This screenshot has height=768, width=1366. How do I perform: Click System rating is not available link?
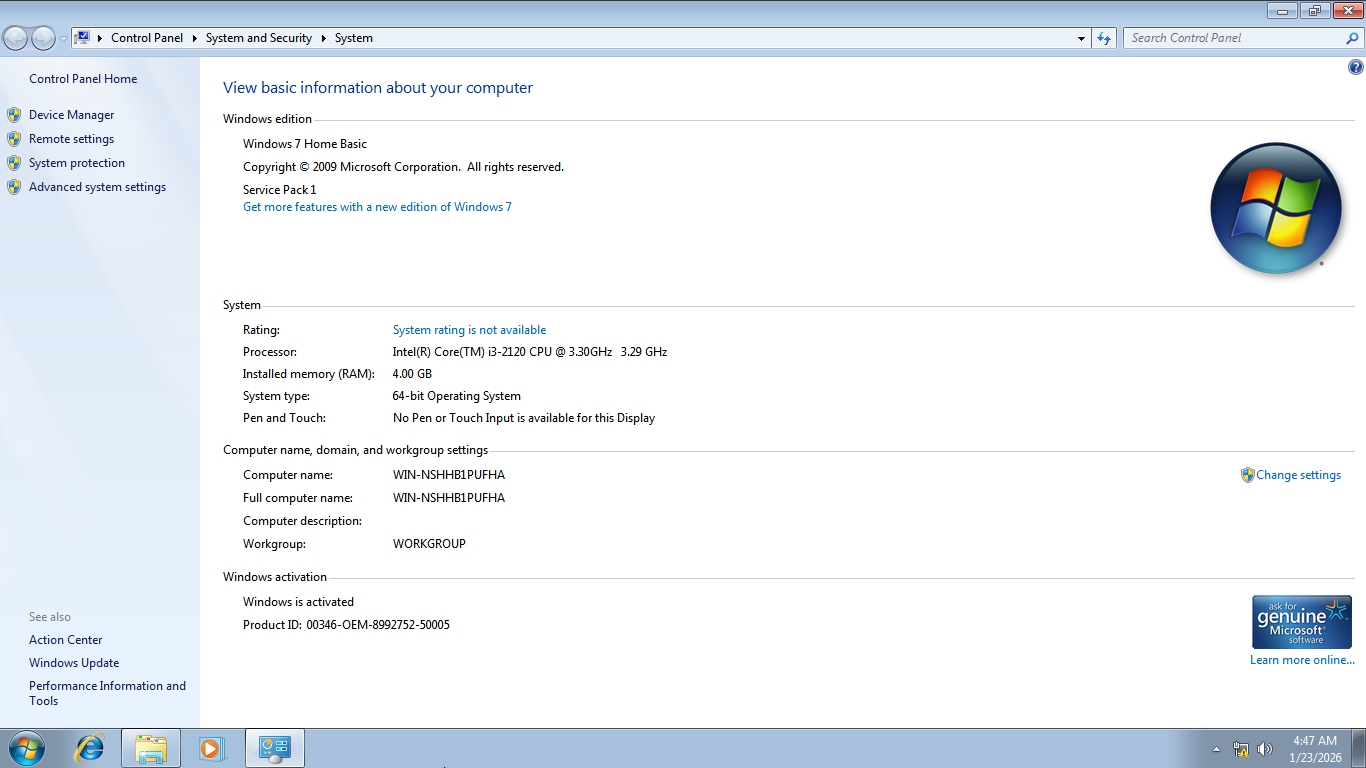coord(469,330)
